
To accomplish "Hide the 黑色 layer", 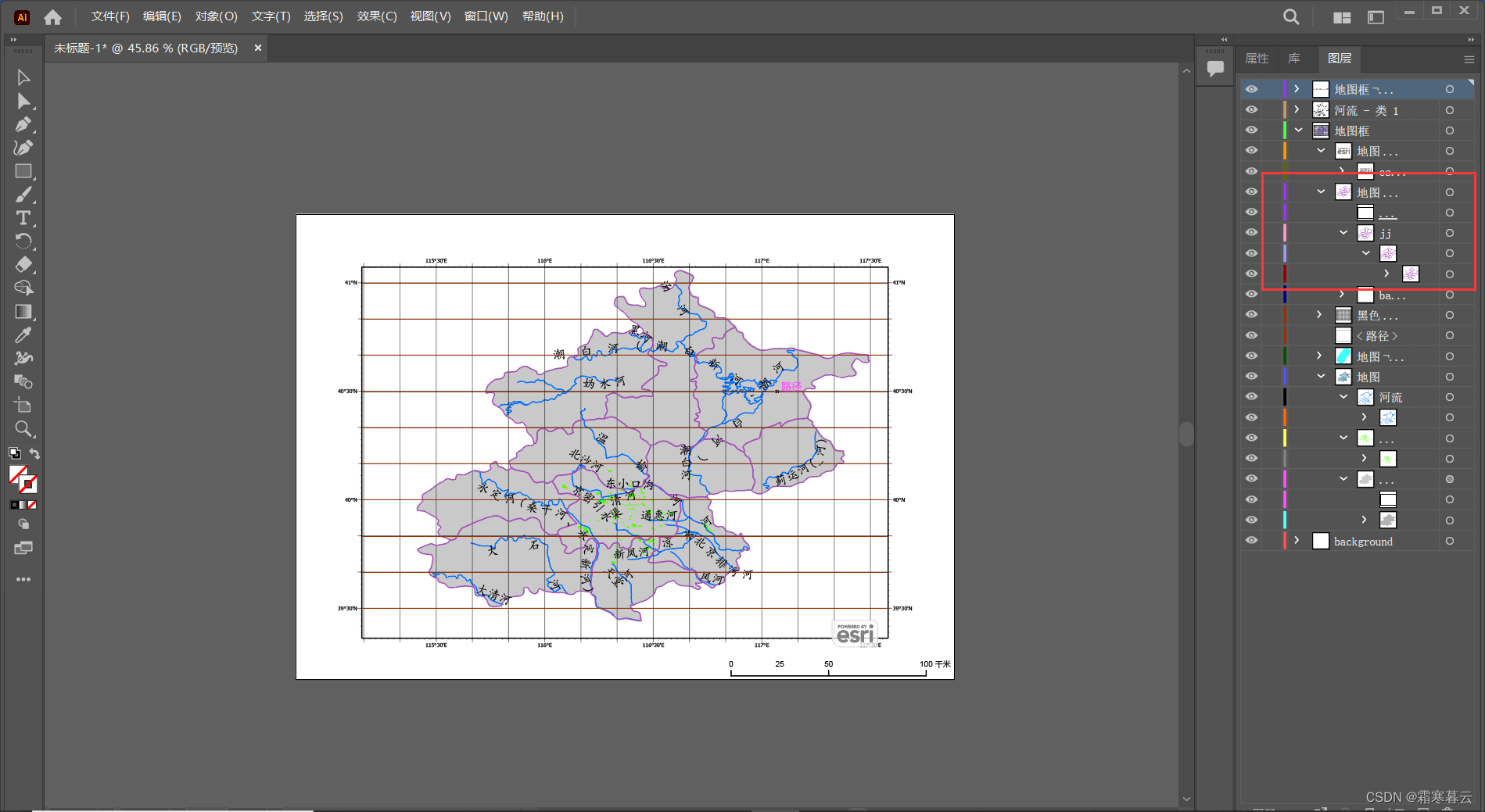I will pos(1251,315).
